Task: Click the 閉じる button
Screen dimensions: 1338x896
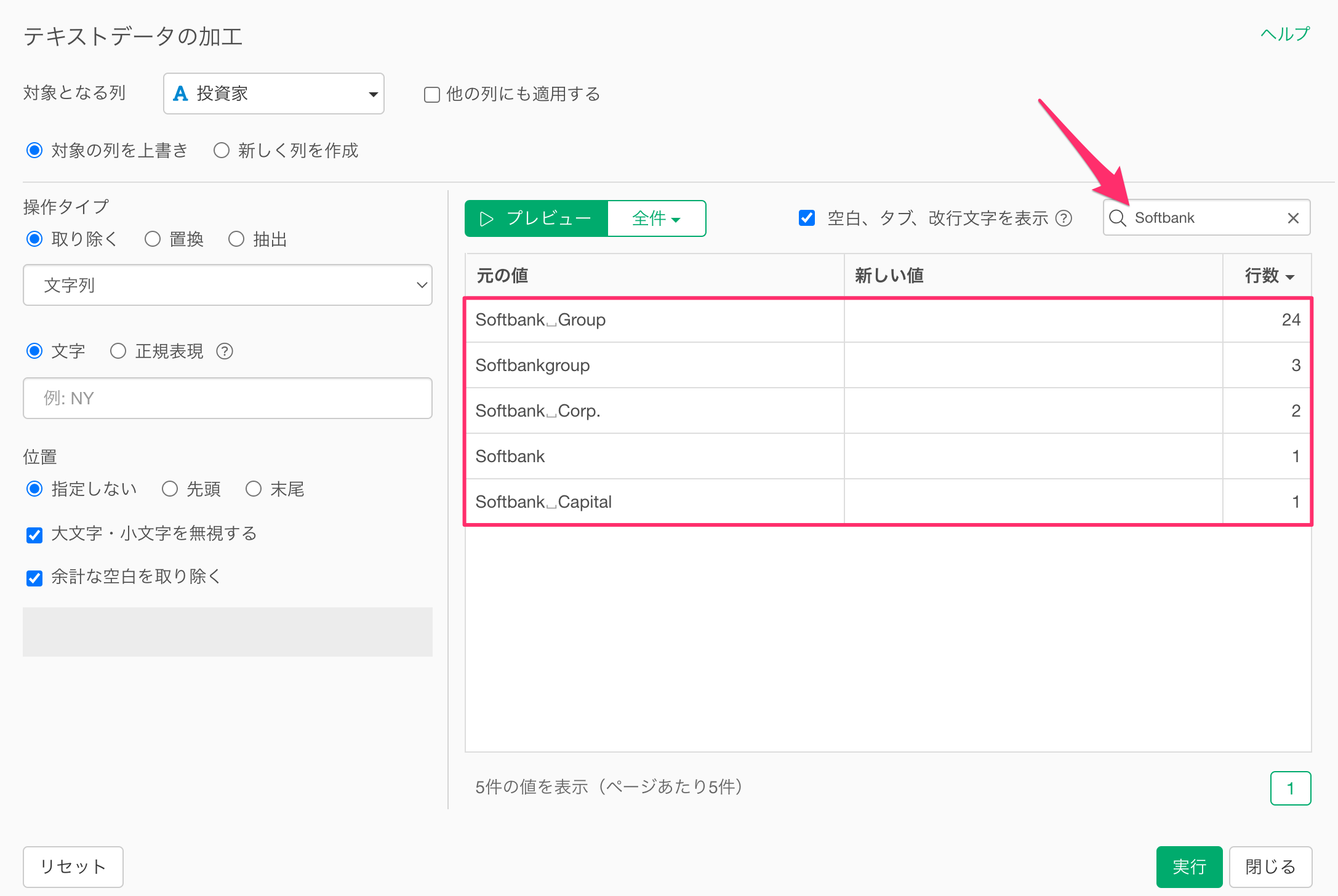Action: coord(1270,866)
